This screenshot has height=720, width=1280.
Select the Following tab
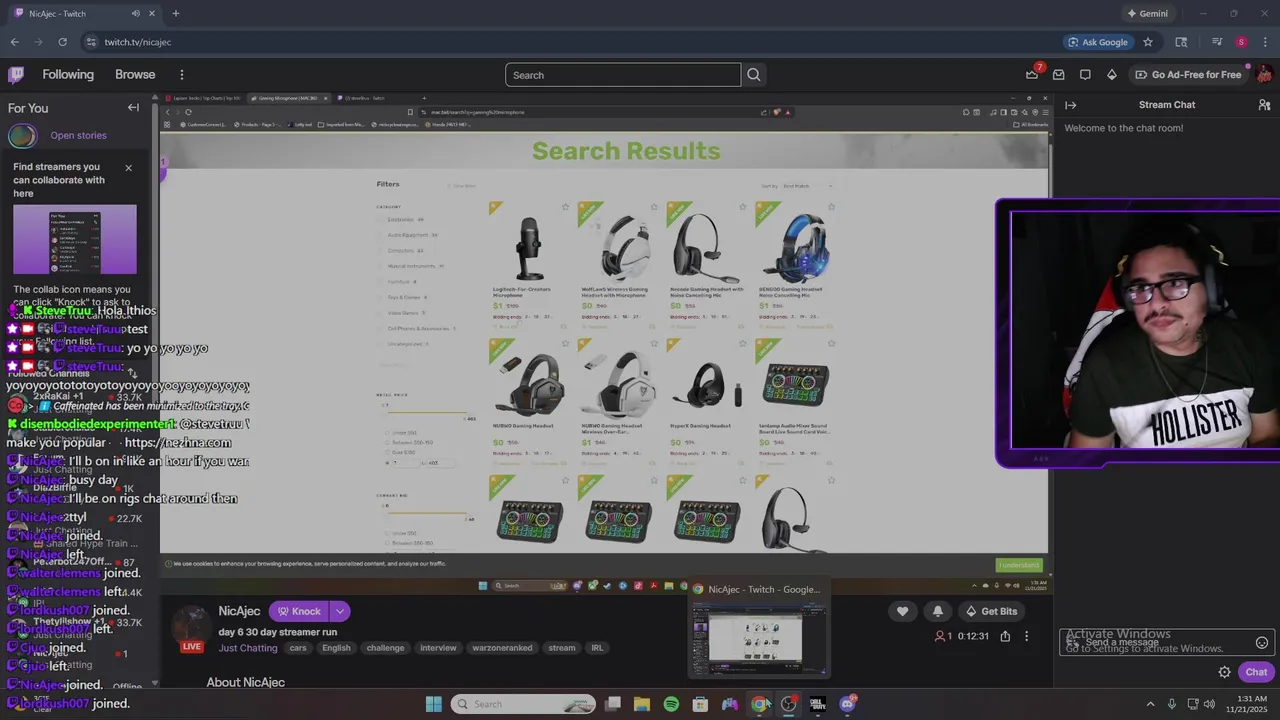[68, 74]
